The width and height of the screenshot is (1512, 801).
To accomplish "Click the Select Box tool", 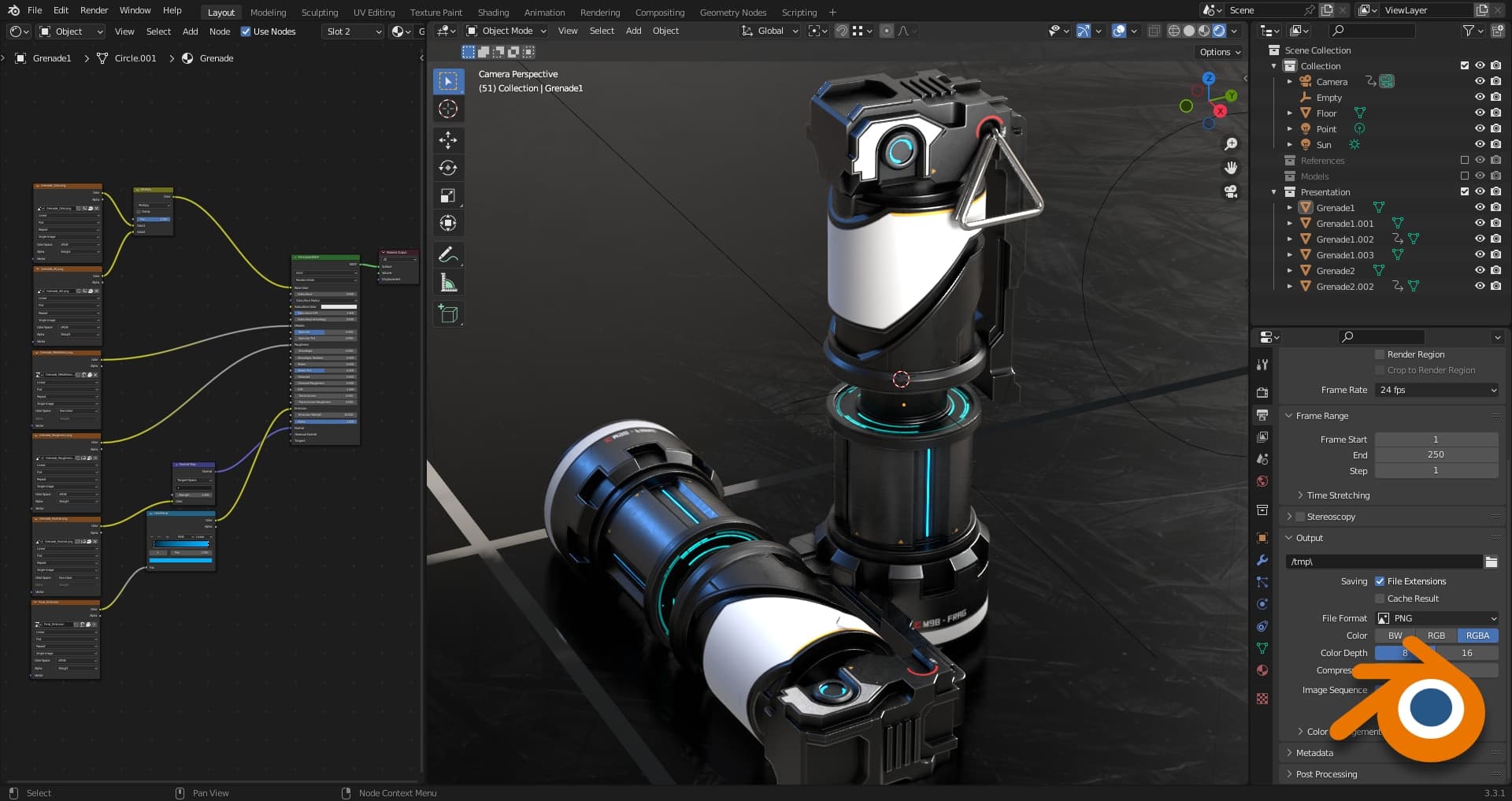I will (448, 81).
